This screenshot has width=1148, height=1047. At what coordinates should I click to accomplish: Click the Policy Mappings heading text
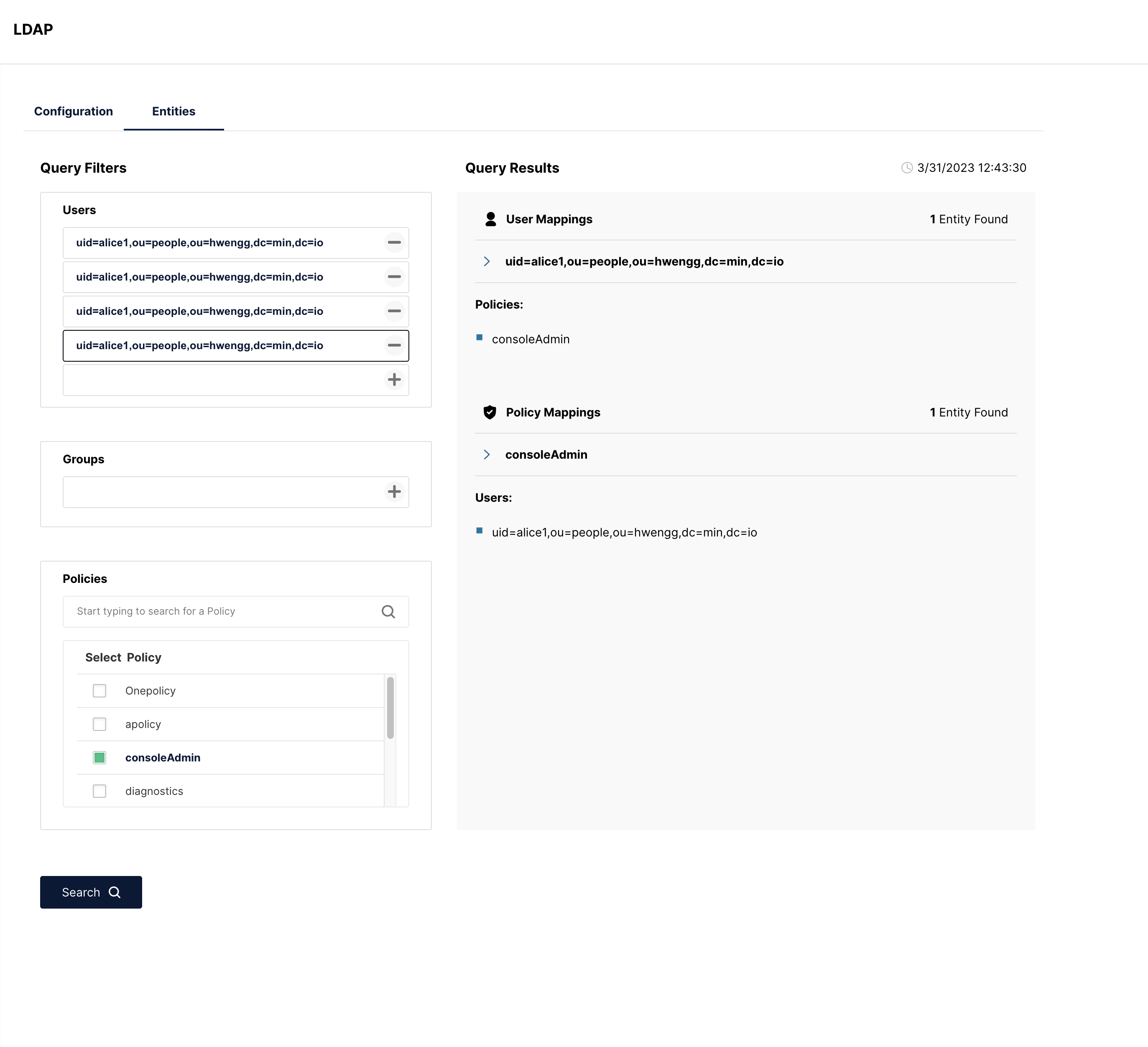click(553, 412)
